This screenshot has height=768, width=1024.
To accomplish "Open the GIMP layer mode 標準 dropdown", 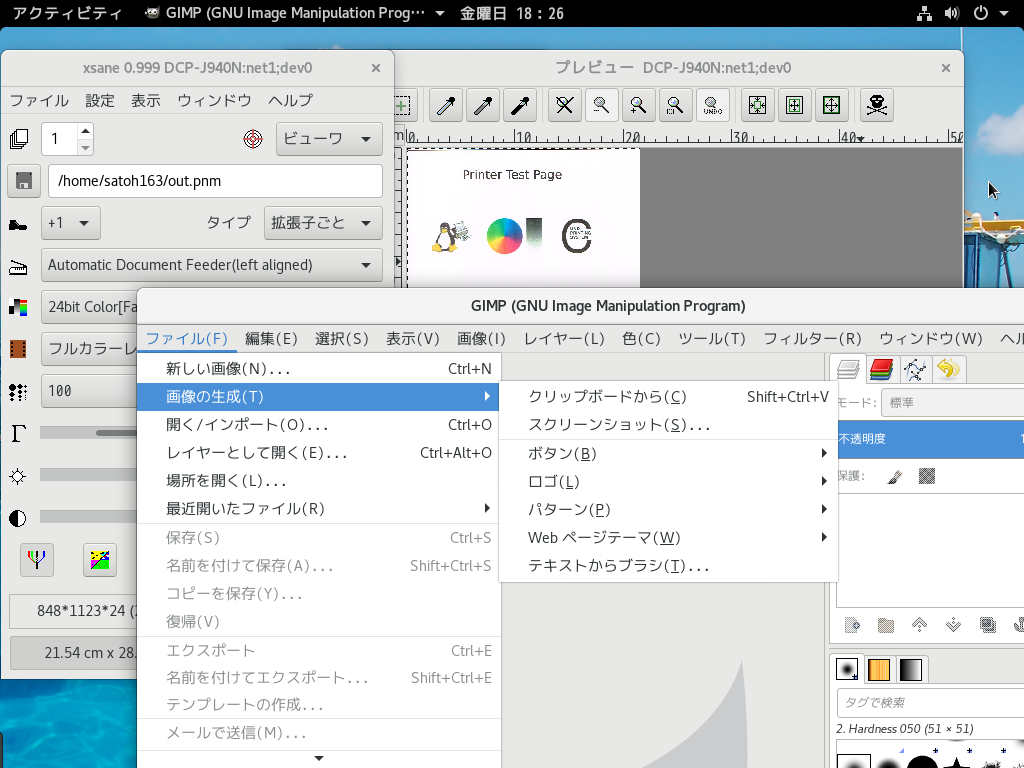I will point(953,403).
